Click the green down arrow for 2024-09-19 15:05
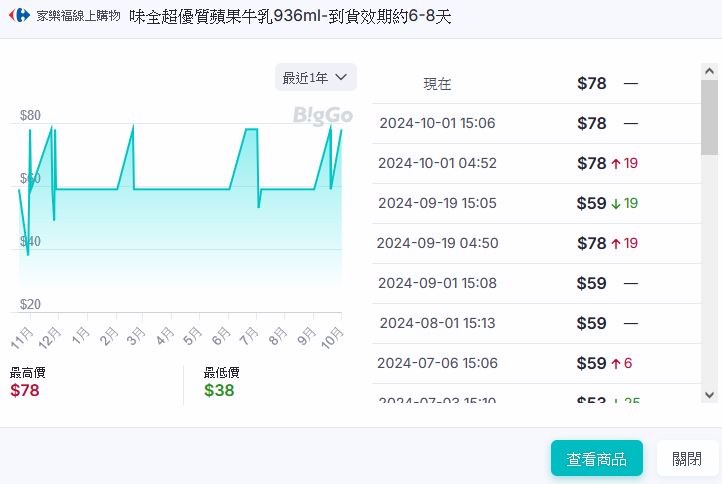The width and height of the screenshot is (722, 484). [616, 204]
